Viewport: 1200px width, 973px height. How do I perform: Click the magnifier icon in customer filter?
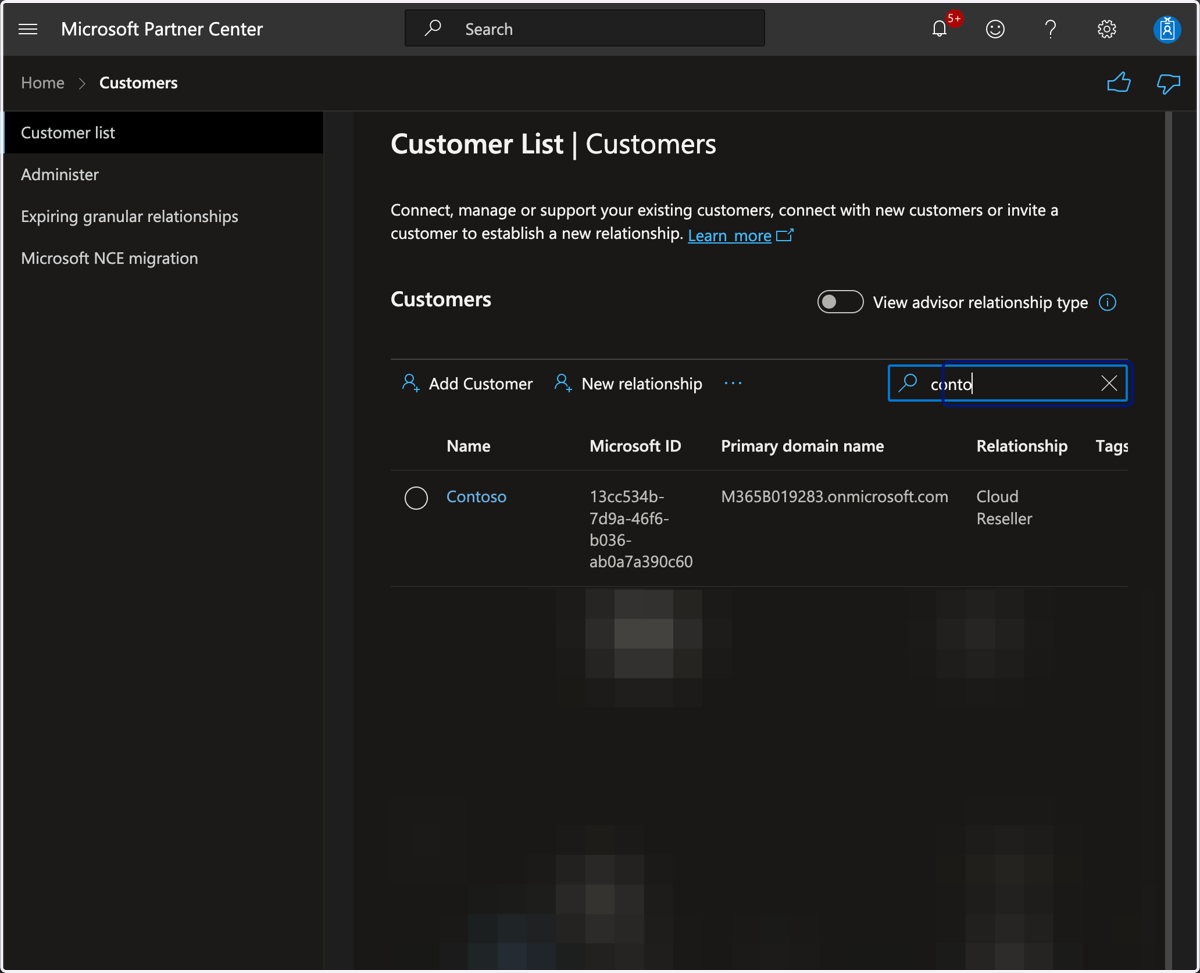pyautogui.click(x=908, y=383)
